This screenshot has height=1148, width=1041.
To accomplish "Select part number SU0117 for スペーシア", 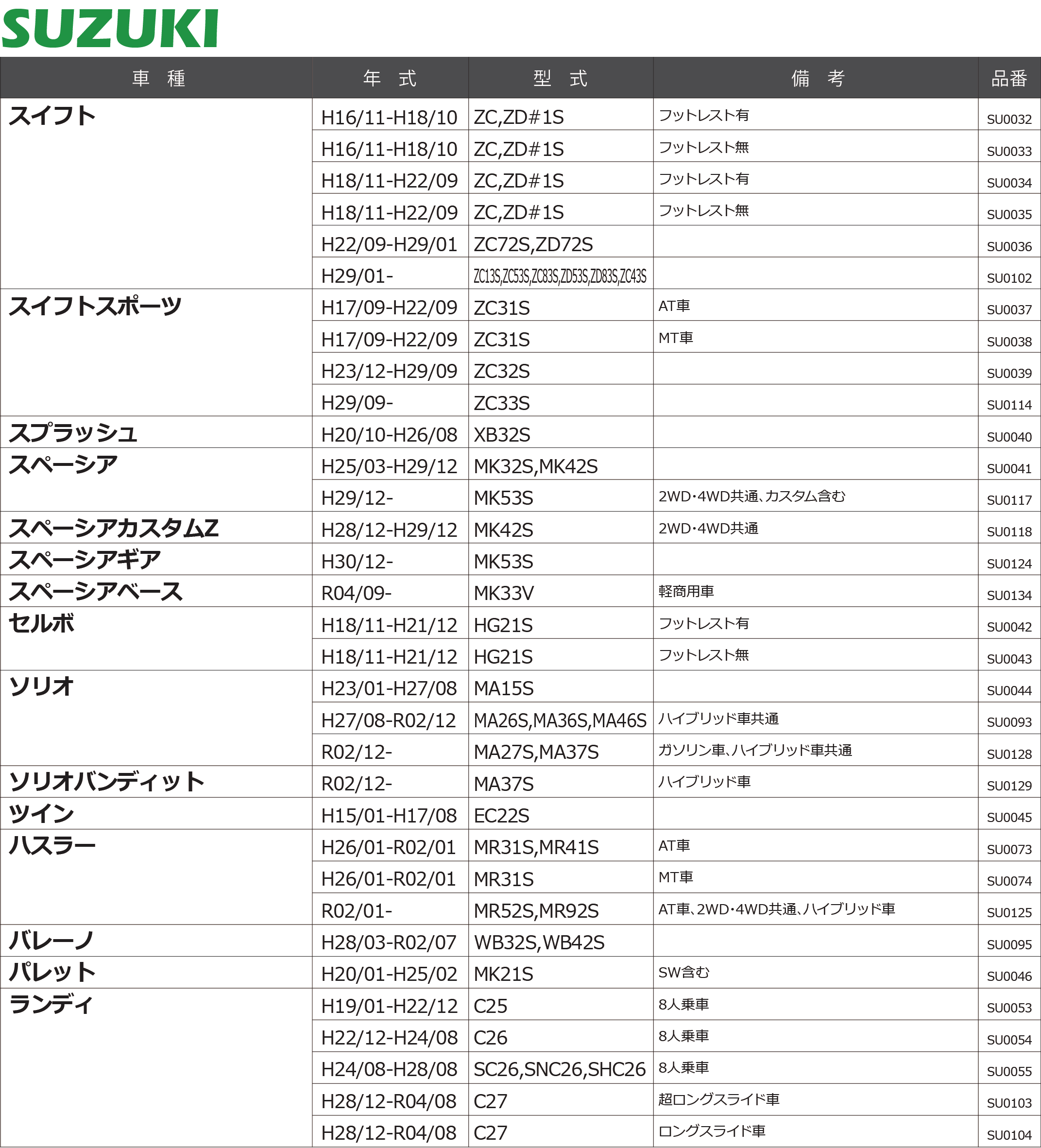I will (1008, 500).
